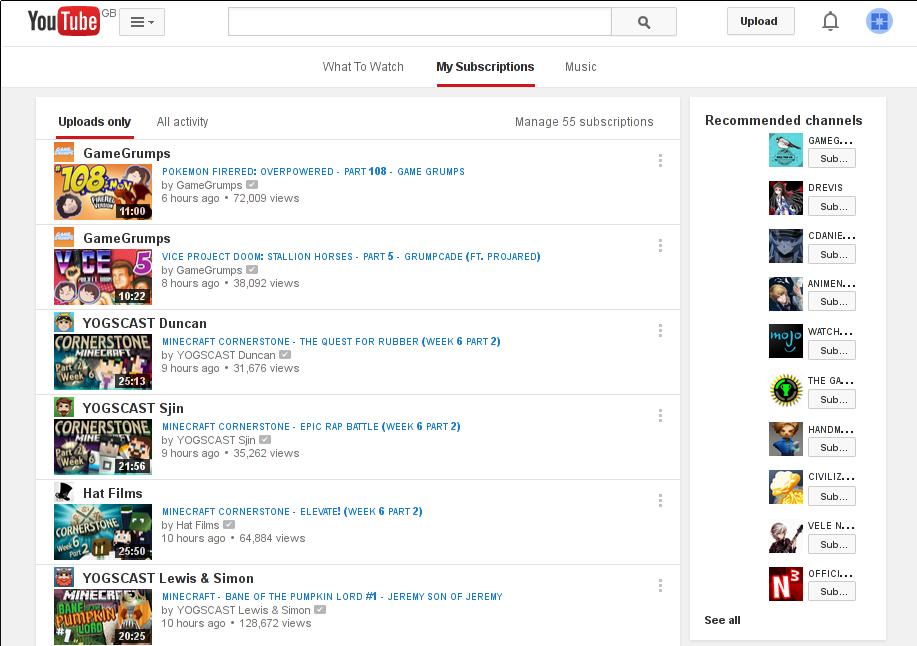Open the guide menu dropdown
917x646 pixels.
pyautogui.click(x=142, y=22)
